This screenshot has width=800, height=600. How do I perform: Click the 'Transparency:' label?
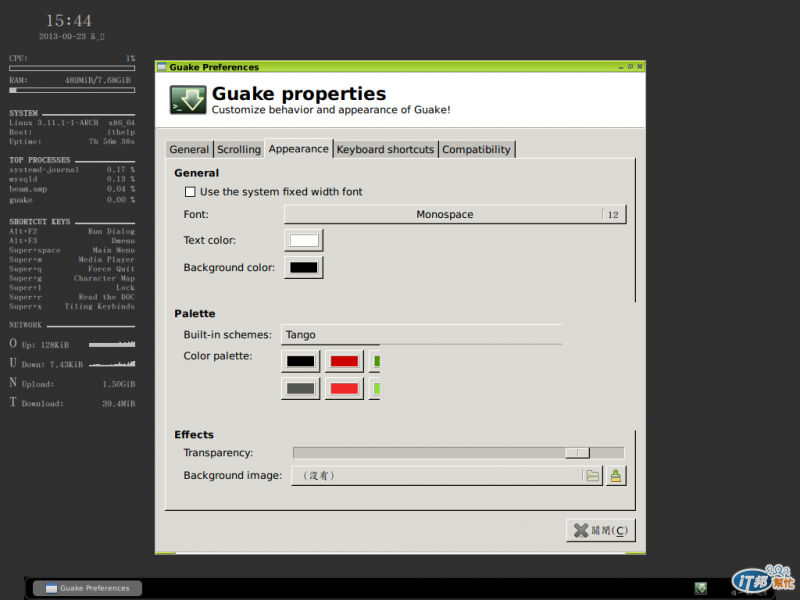[218, 453]
